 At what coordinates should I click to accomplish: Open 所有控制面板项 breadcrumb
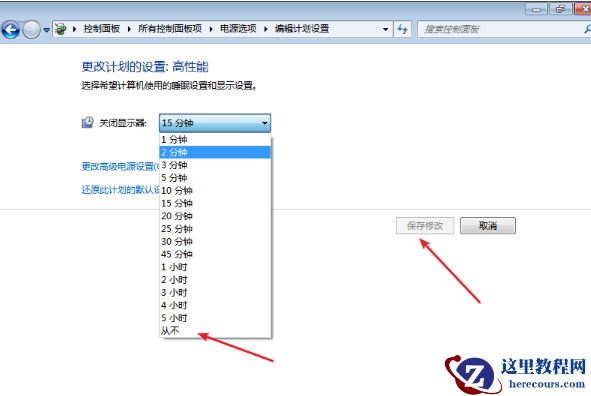point(170,29)
